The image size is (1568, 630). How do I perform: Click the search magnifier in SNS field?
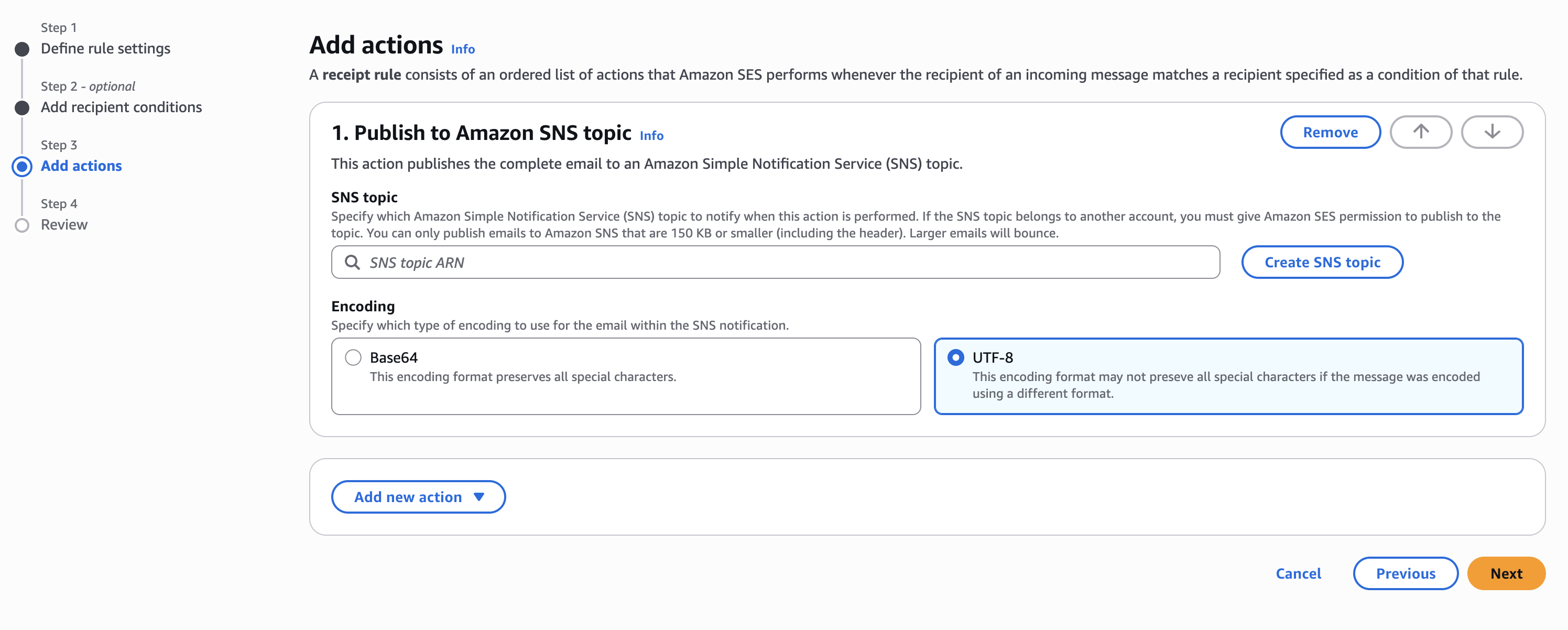pyautogui.click(x=352, y=263)
